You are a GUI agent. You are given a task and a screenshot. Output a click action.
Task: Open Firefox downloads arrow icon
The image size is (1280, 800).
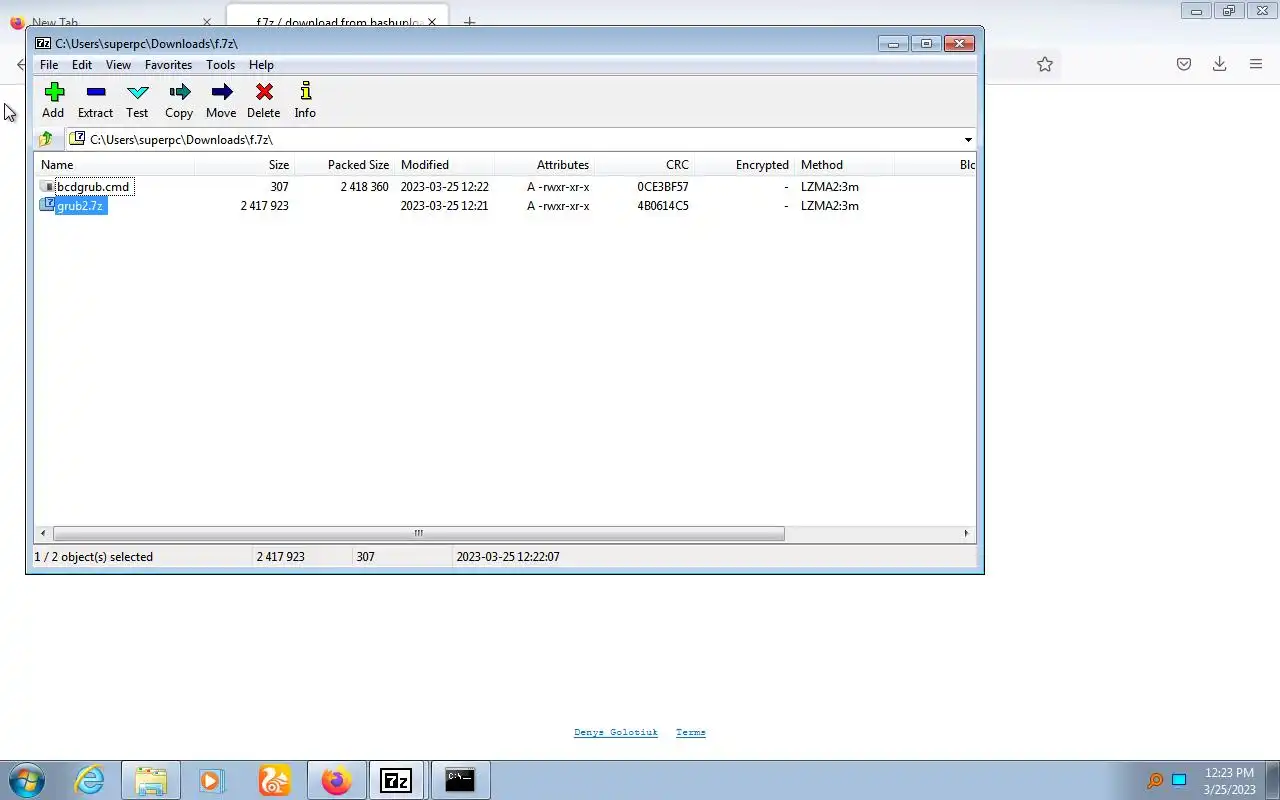click(1220, 64)
